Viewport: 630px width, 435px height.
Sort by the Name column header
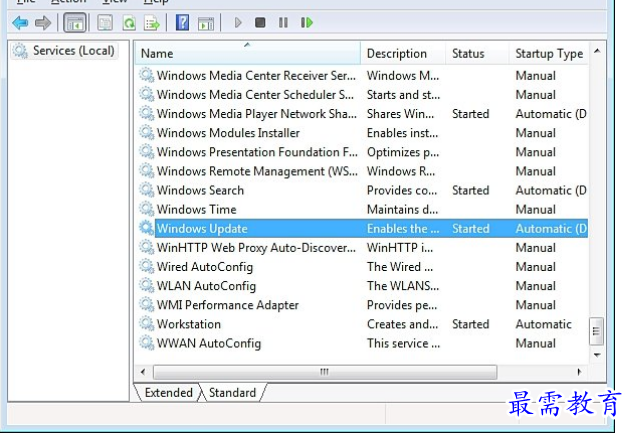click(248, 53)
